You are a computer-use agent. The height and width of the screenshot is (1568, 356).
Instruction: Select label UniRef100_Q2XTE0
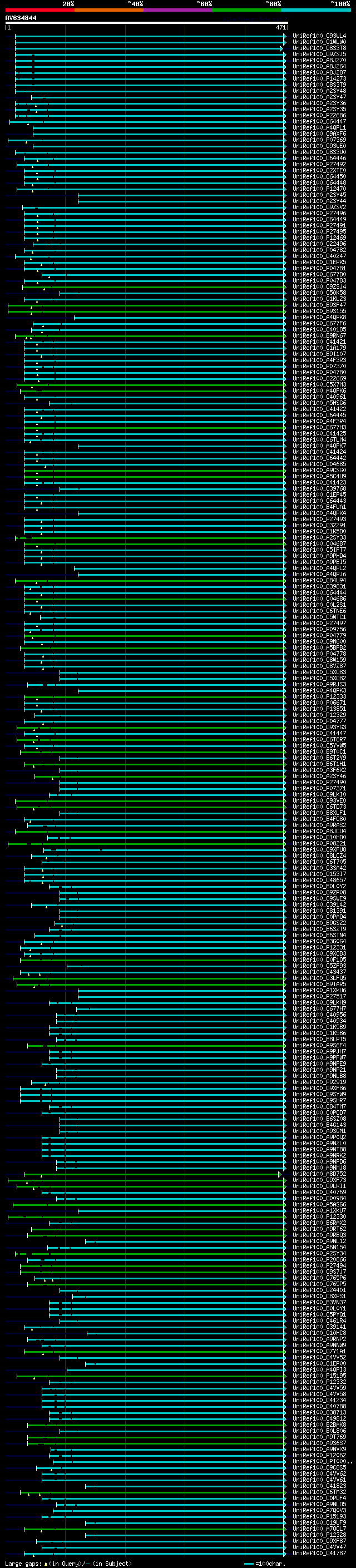(319, 170)
